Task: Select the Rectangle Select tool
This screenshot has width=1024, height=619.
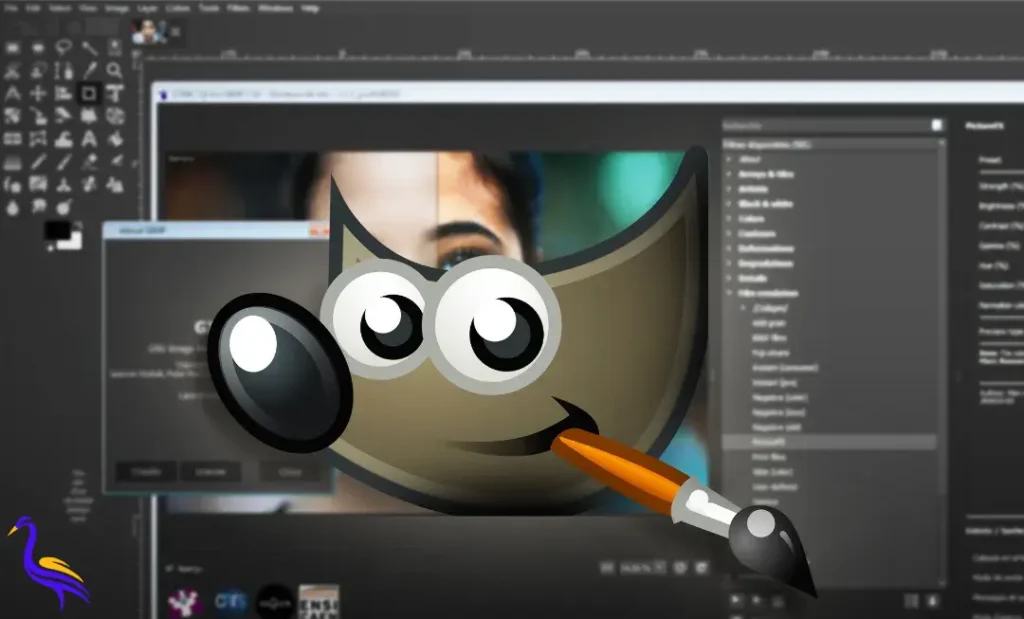Action: [x=13, y=47]
